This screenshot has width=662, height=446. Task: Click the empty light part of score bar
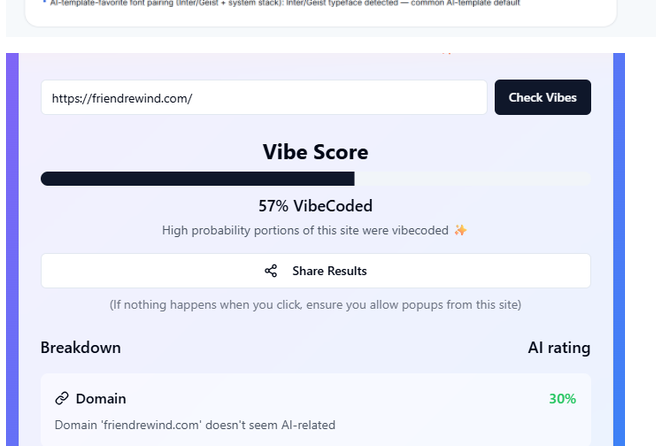472,179
